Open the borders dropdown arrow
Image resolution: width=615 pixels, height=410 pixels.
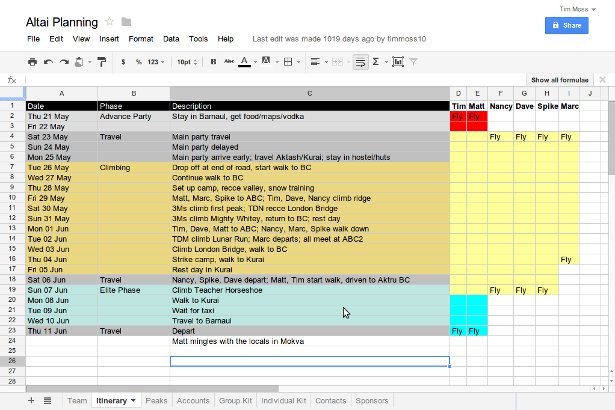(298, 62)
